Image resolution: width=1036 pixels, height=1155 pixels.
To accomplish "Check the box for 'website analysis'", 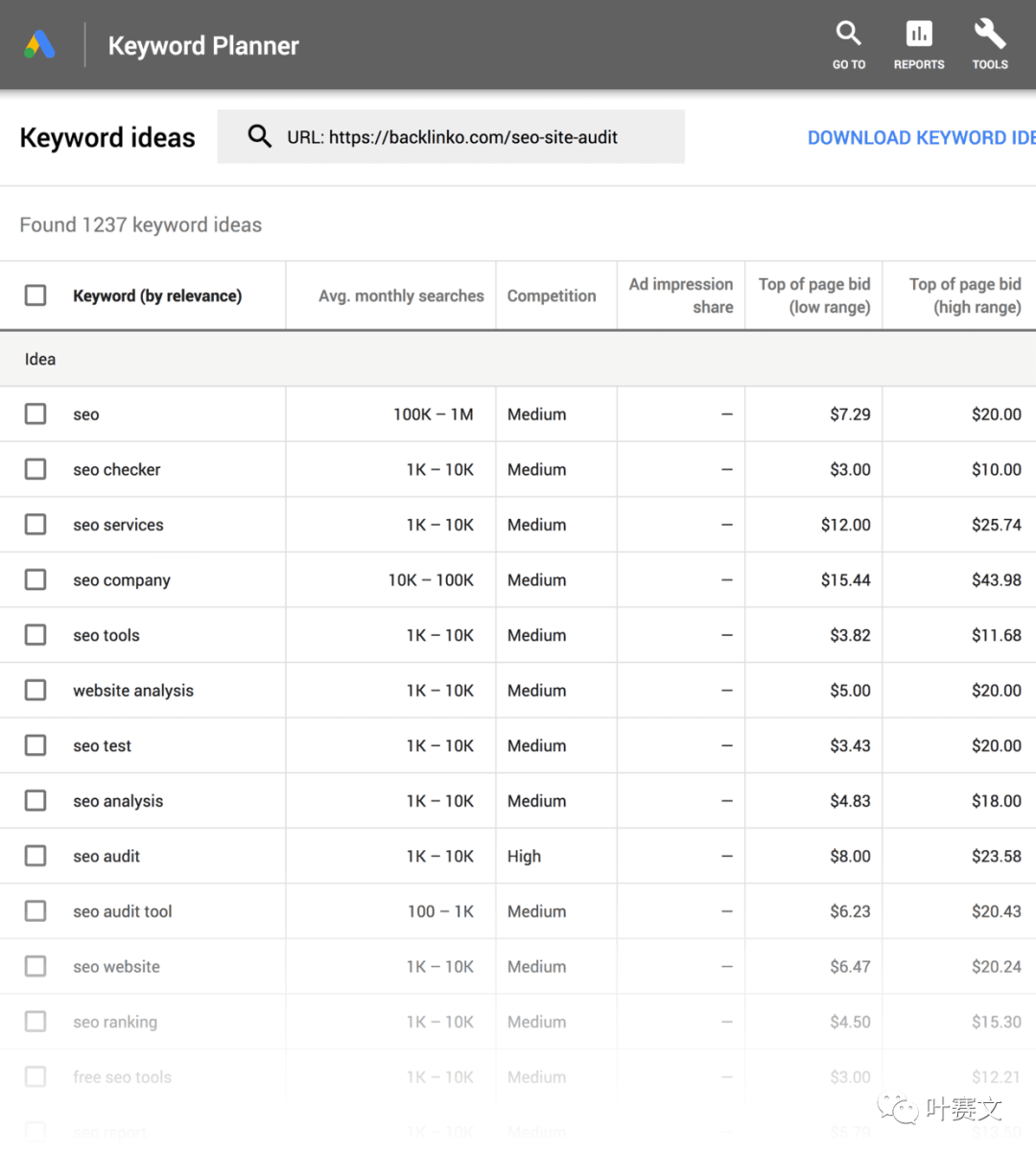I will [35, 690].
